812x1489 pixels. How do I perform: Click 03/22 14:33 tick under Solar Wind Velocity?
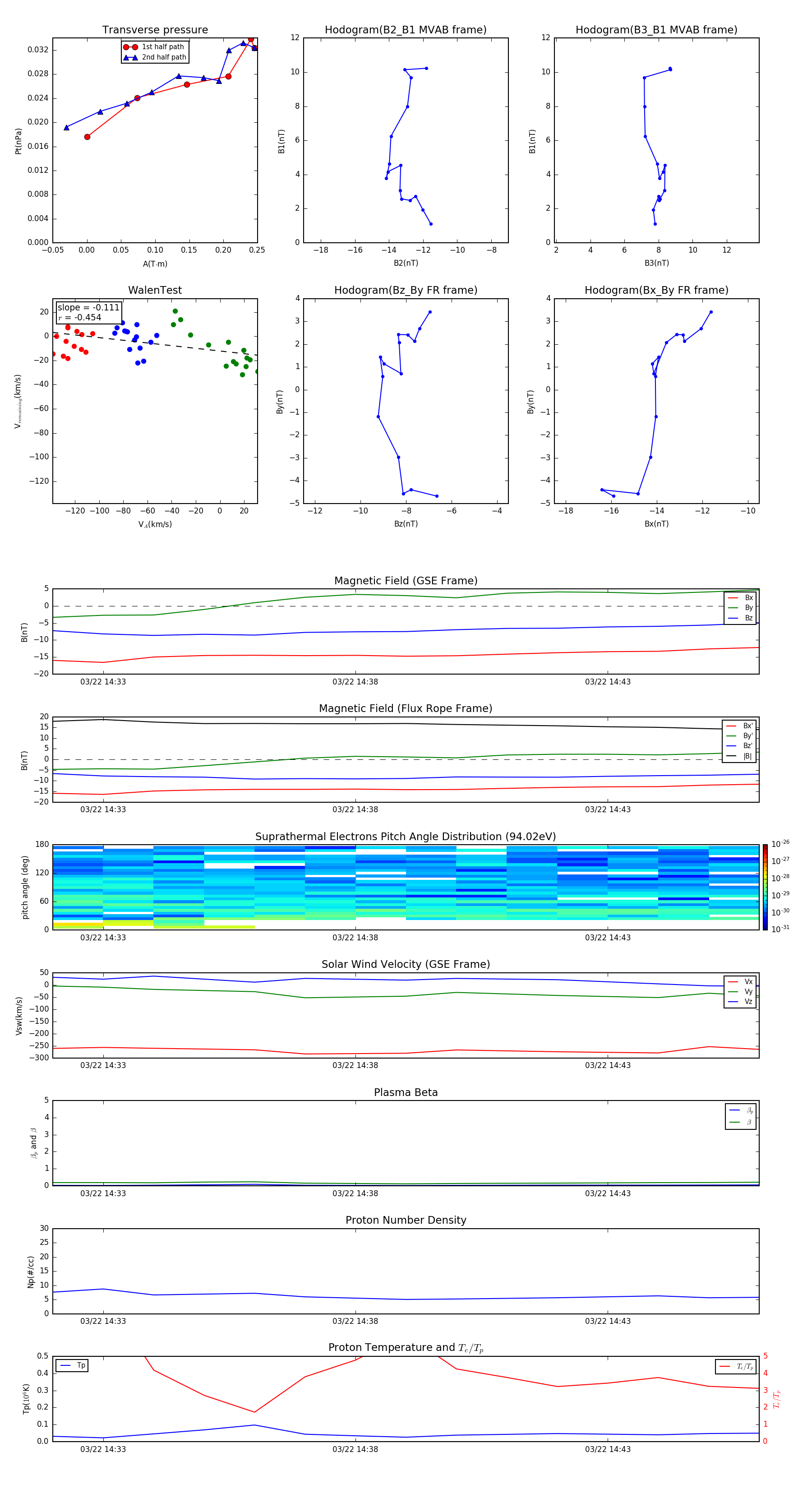[x=103, y=1065]
